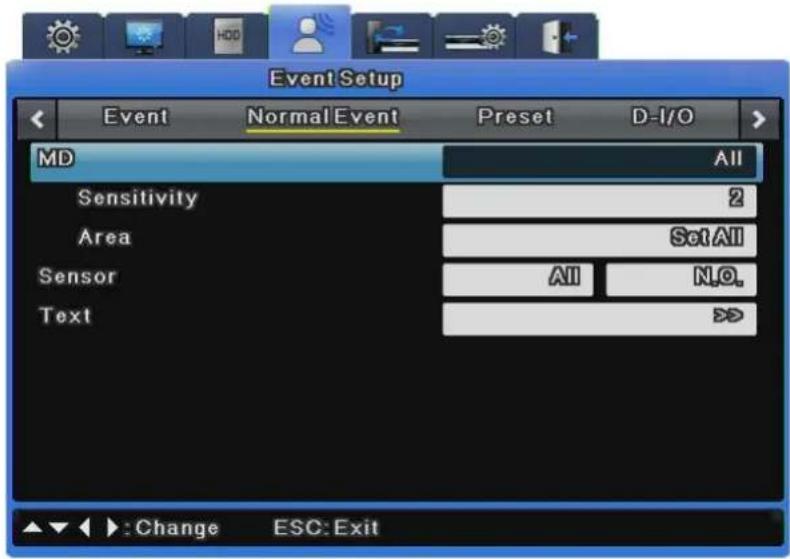
Task: Open the HDD storage setup tab
Action: (227, 37)
